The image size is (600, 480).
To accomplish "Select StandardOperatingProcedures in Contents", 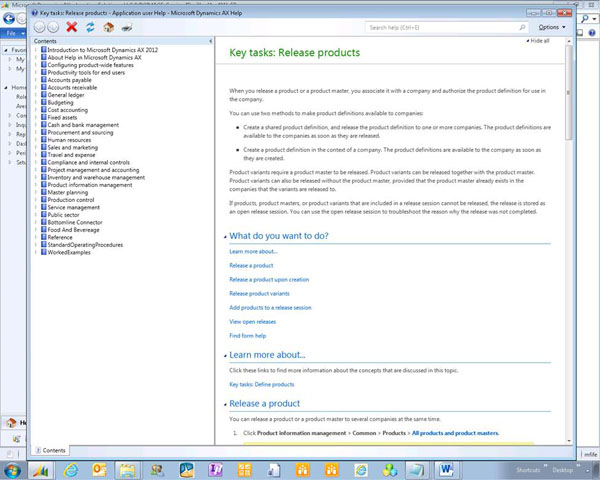I will pyautogui.click(x=85, y=245).
